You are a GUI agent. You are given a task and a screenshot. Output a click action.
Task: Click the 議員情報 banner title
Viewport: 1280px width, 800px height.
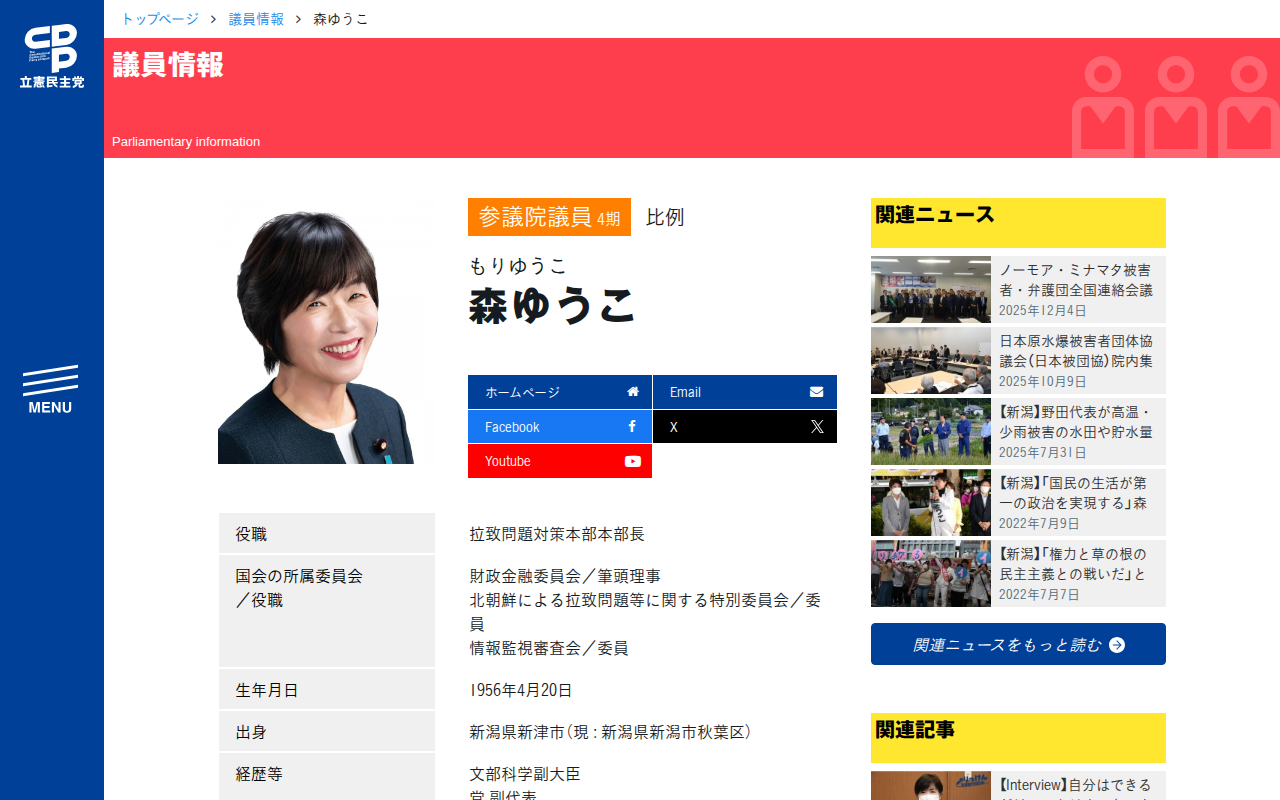coord(168,64)
